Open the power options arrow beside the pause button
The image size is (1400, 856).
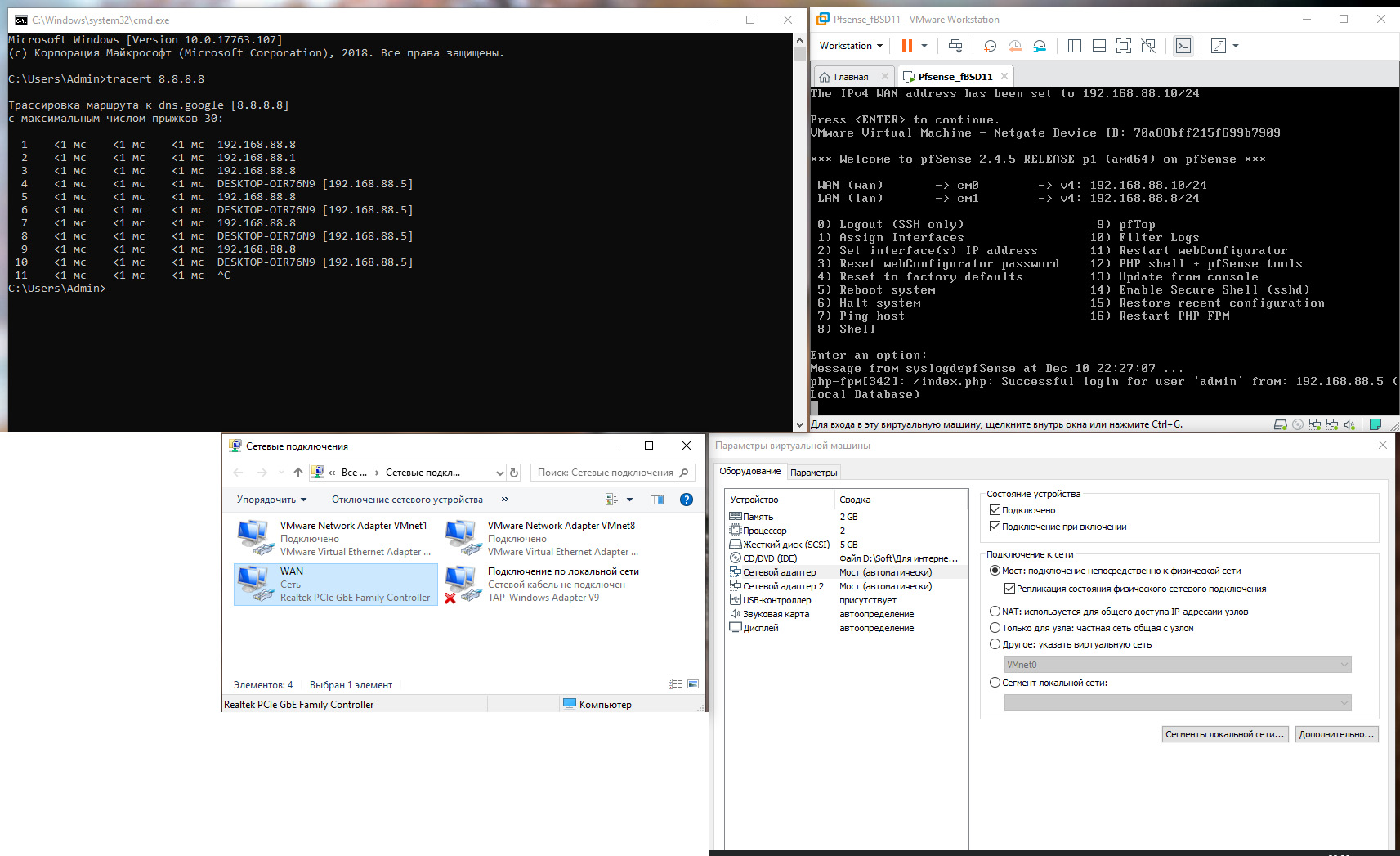tap(924, 46)
